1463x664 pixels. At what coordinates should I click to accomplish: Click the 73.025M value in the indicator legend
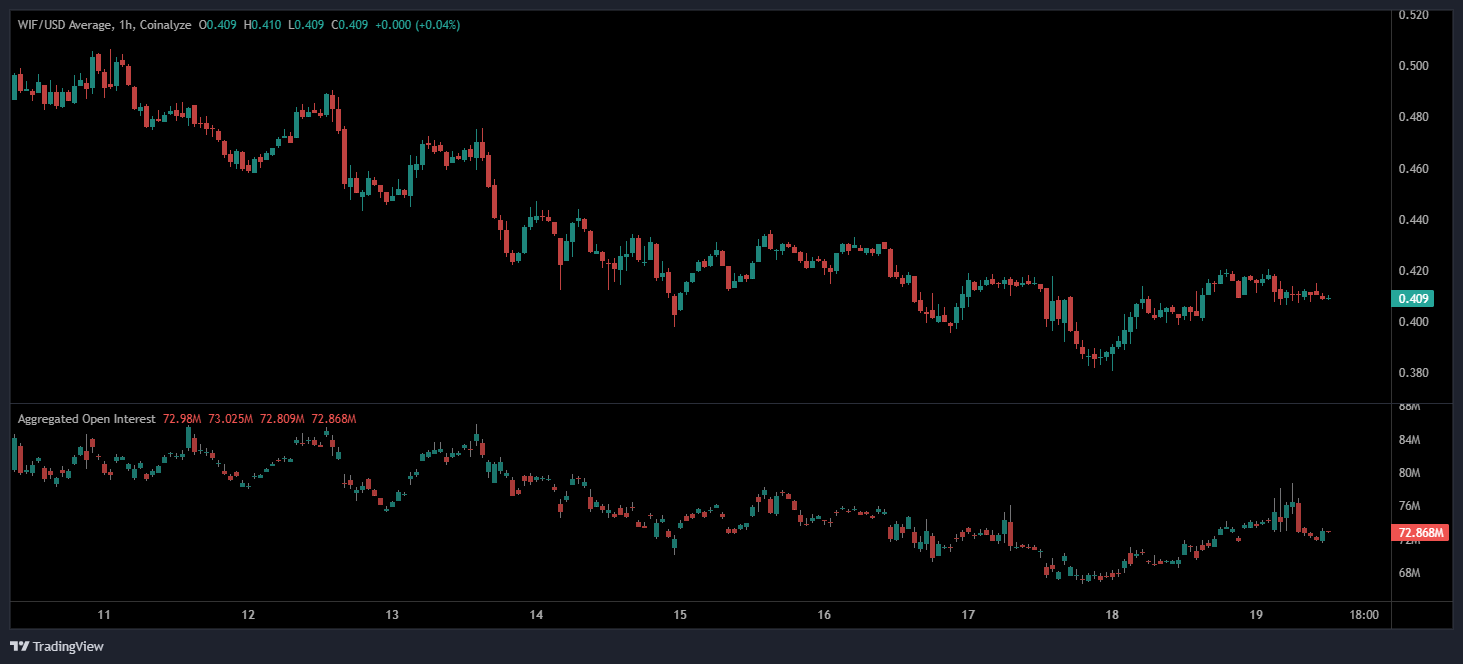point(233,419)
